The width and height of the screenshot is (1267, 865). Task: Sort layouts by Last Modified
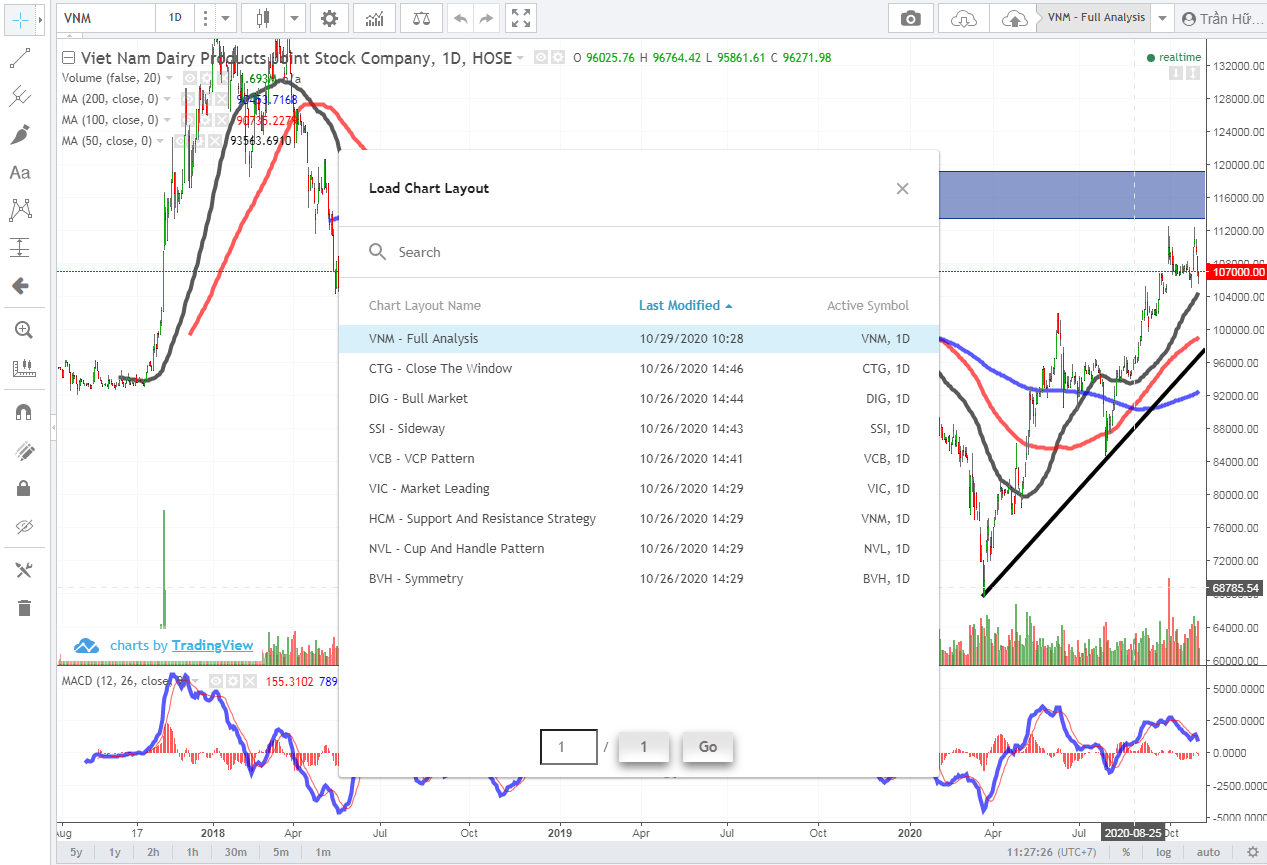pos(684,305)
